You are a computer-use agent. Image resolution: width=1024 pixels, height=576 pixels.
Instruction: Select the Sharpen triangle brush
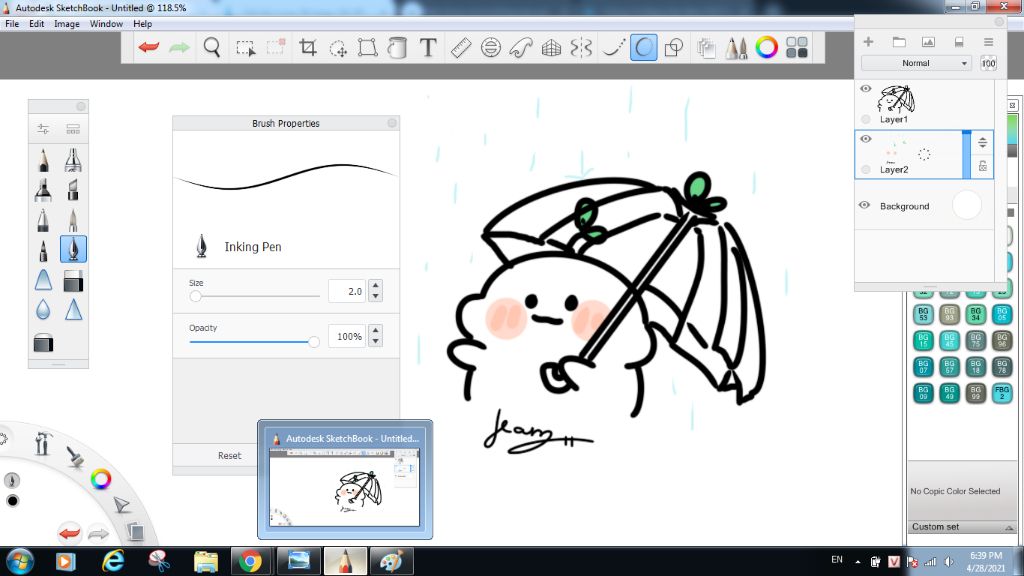73,310
